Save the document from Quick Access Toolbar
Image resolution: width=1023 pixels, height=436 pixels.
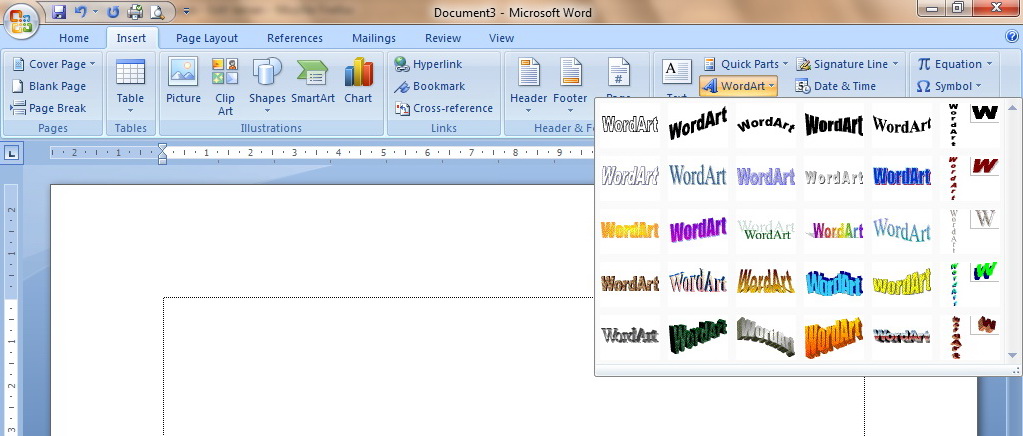coord(59,11)
